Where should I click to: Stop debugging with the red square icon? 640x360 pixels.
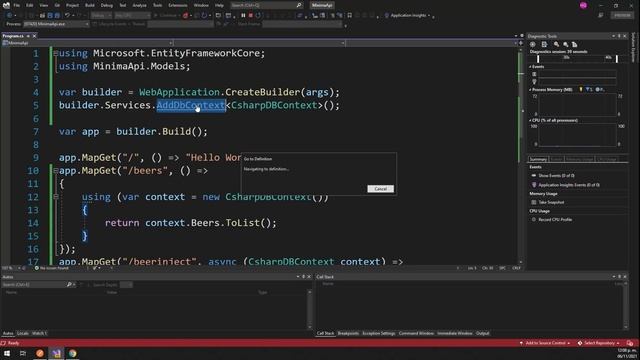[251, 16]
